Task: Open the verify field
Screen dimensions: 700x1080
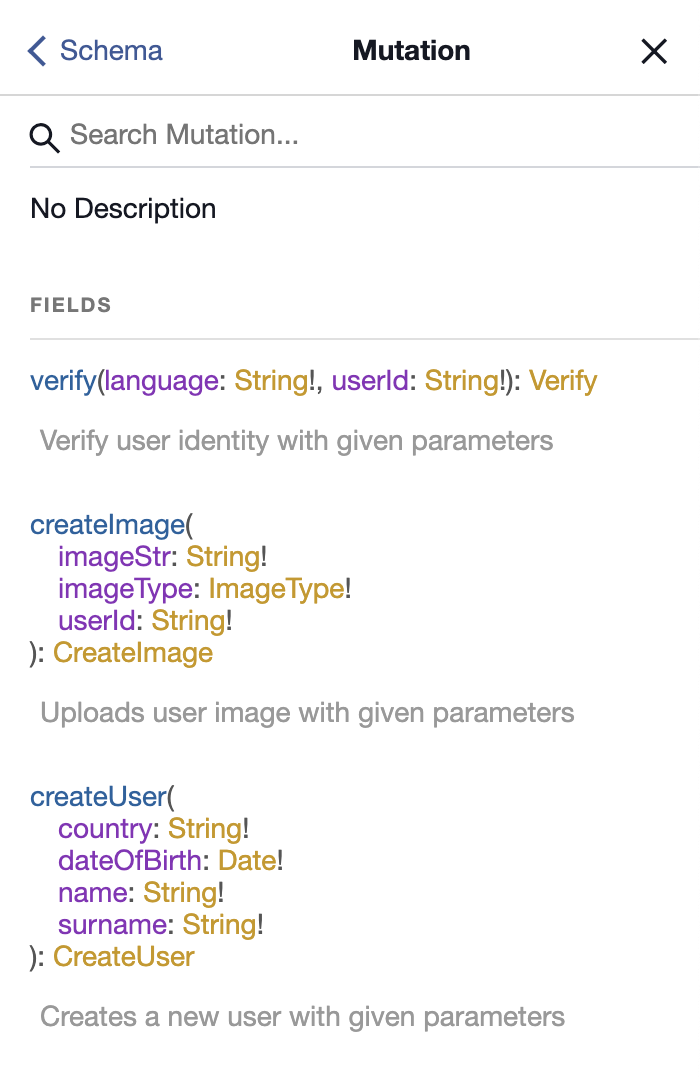Action: [x=63, y=381]
